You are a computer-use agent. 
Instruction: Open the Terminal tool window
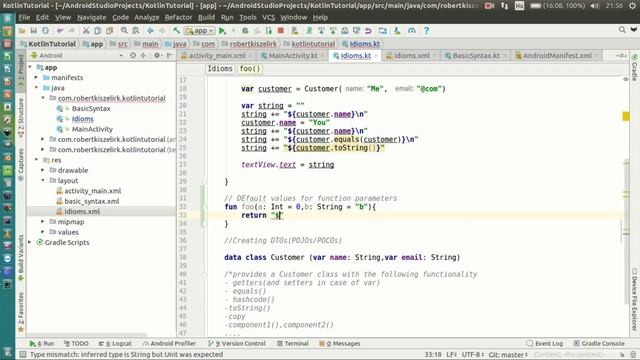point(293,344)
